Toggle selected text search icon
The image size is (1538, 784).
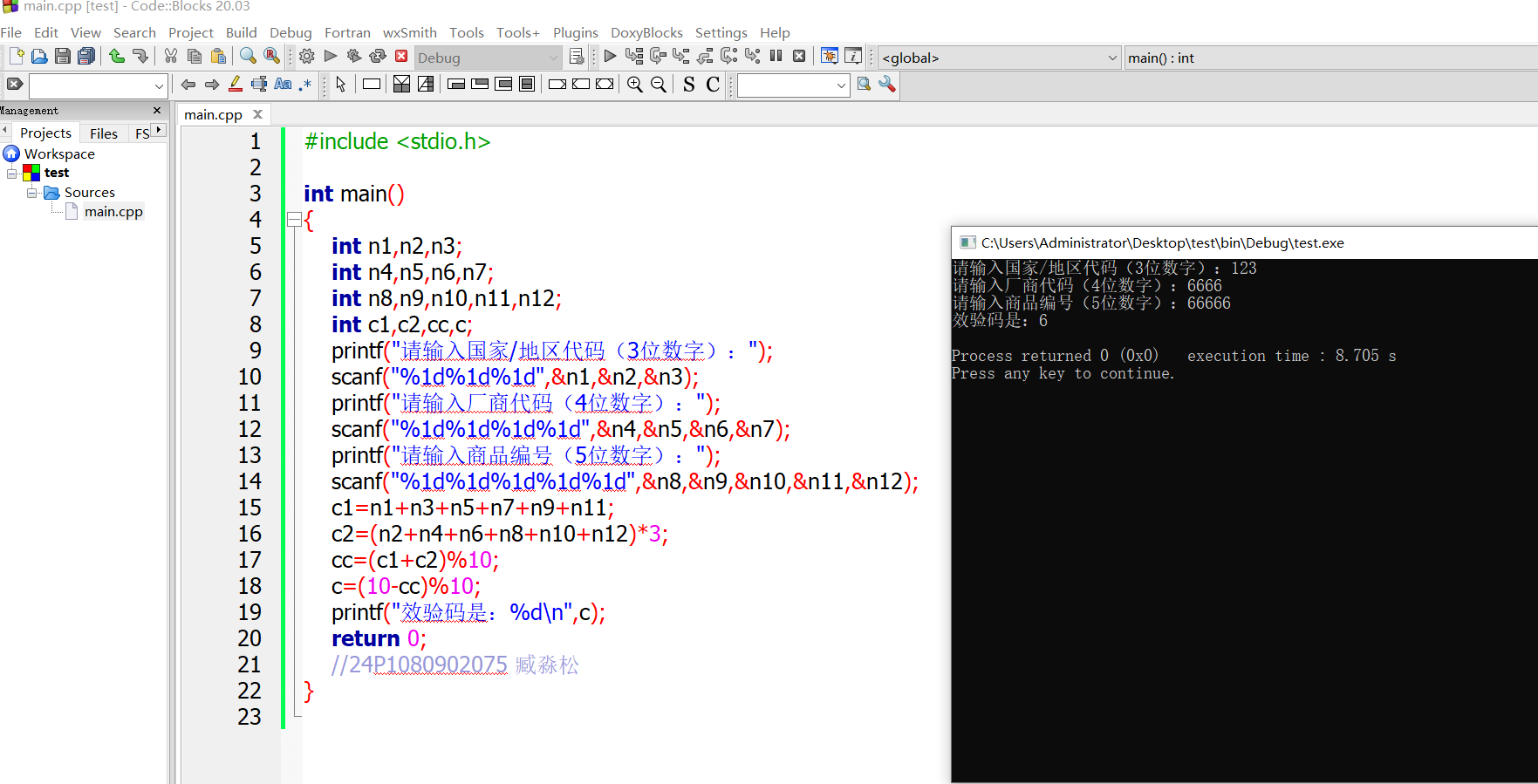click(259, 85)
